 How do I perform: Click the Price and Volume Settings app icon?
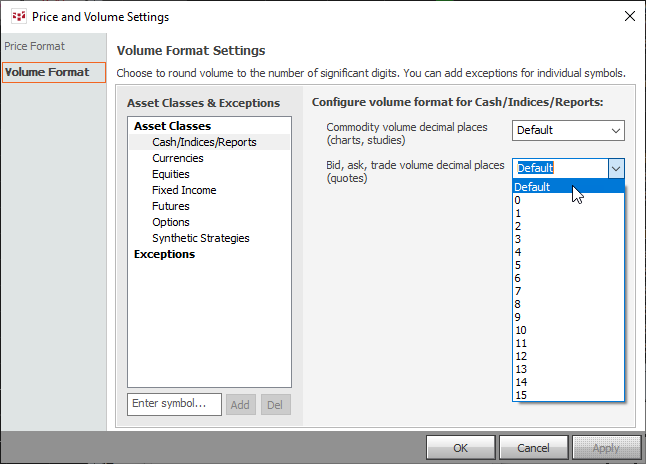[x=17, y=17]
